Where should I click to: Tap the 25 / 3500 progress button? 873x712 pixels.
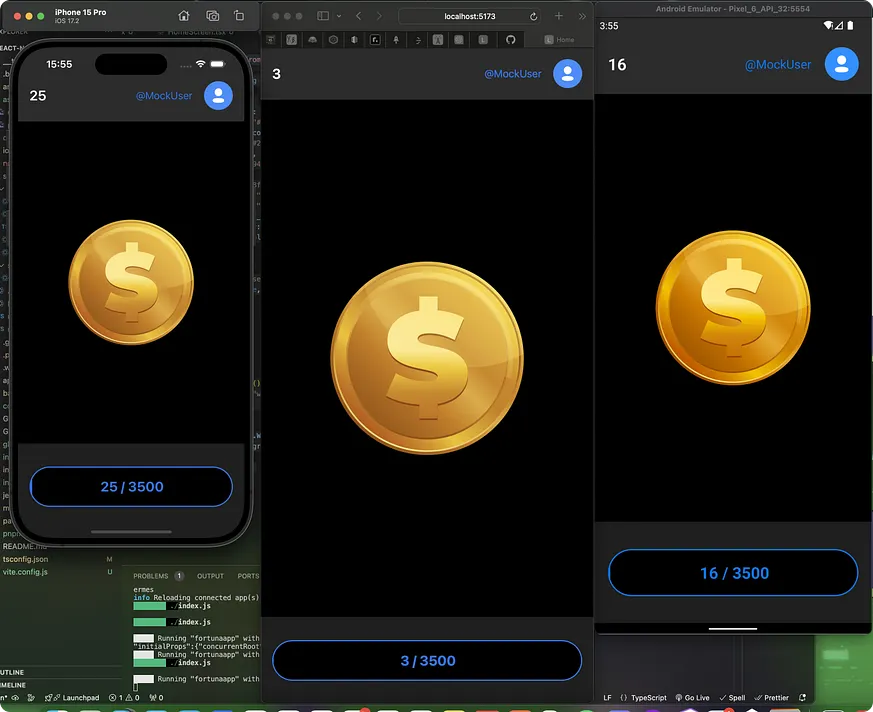131,487
